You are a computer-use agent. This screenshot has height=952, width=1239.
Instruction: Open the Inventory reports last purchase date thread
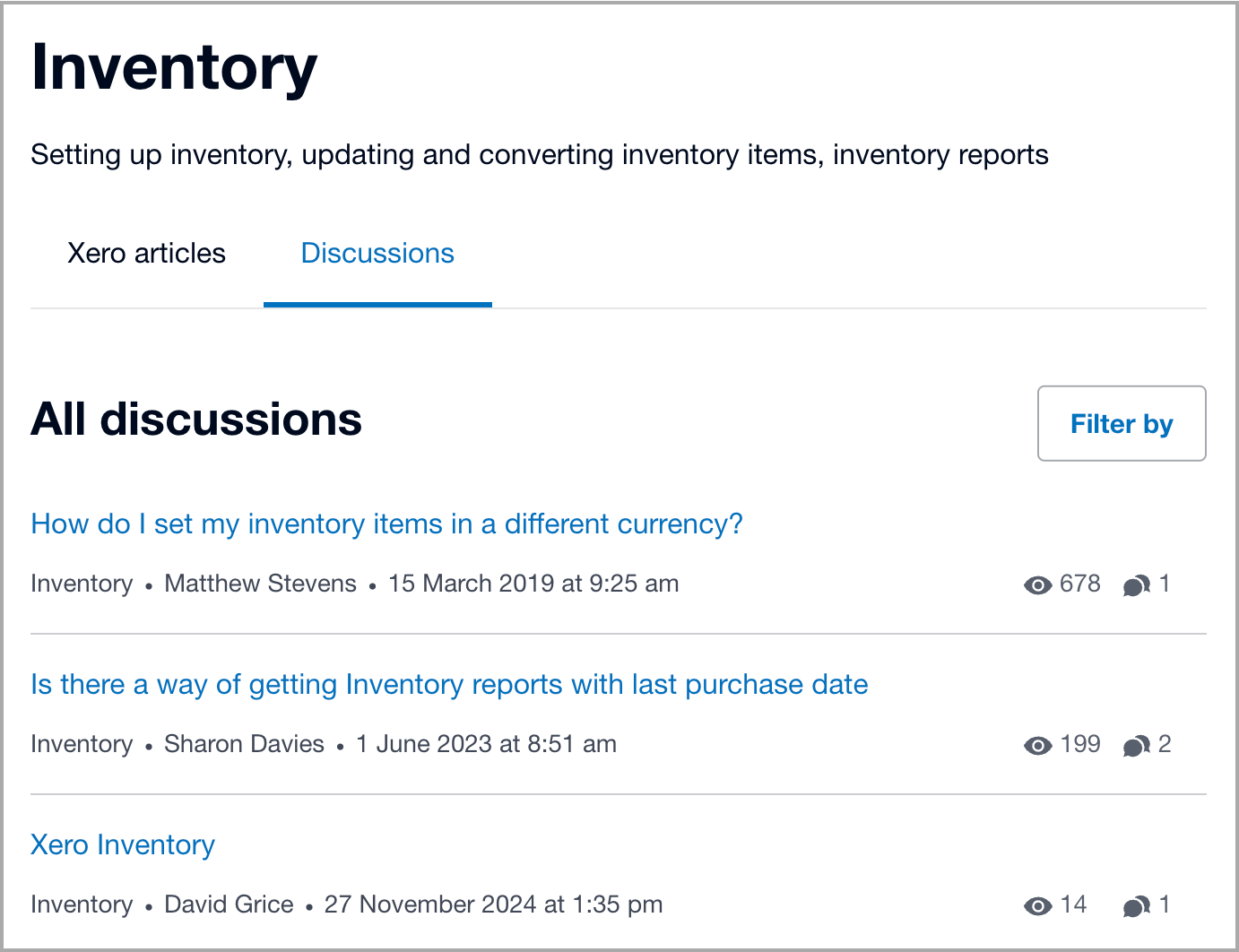click(449, 684)
